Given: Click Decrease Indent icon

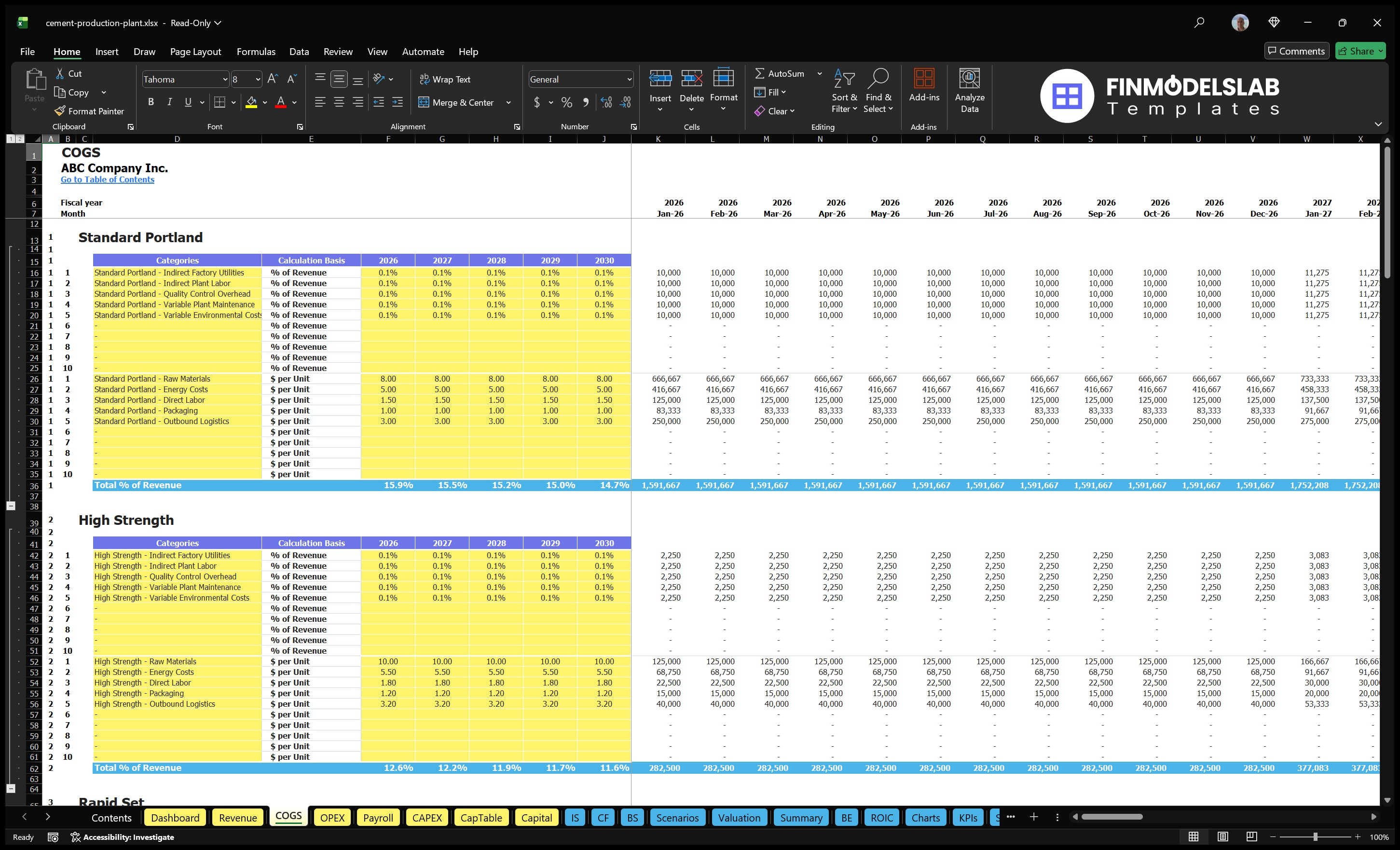Looking at the screenshot, I should (378, 102).
